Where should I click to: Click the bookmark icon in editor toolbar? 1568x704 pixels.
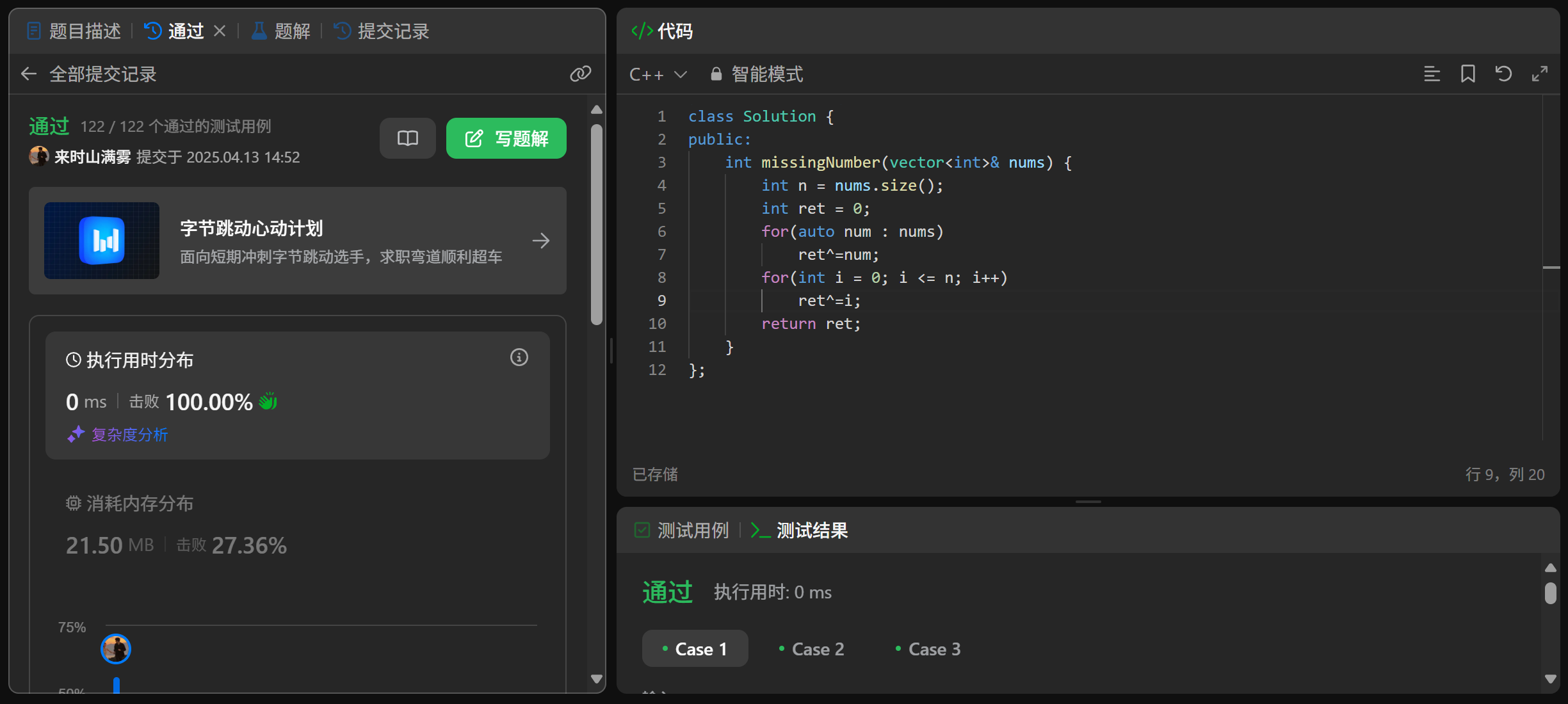1467,74
